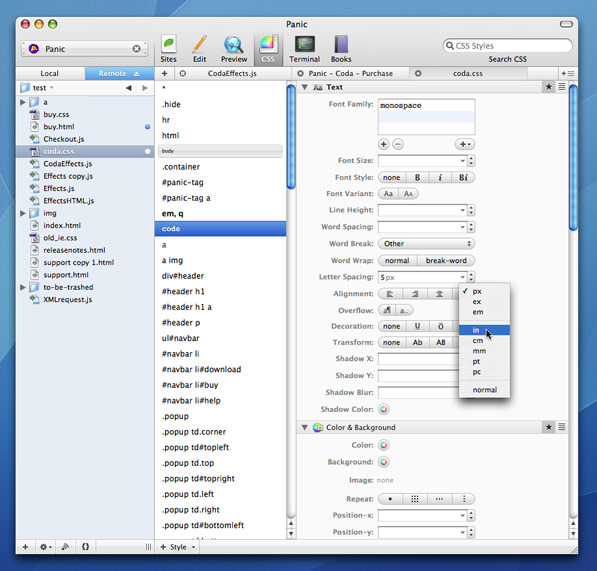Viewport: 597px width, 571px height.
Task: Open the font family plus dropdown button
Action: (465, 144)
